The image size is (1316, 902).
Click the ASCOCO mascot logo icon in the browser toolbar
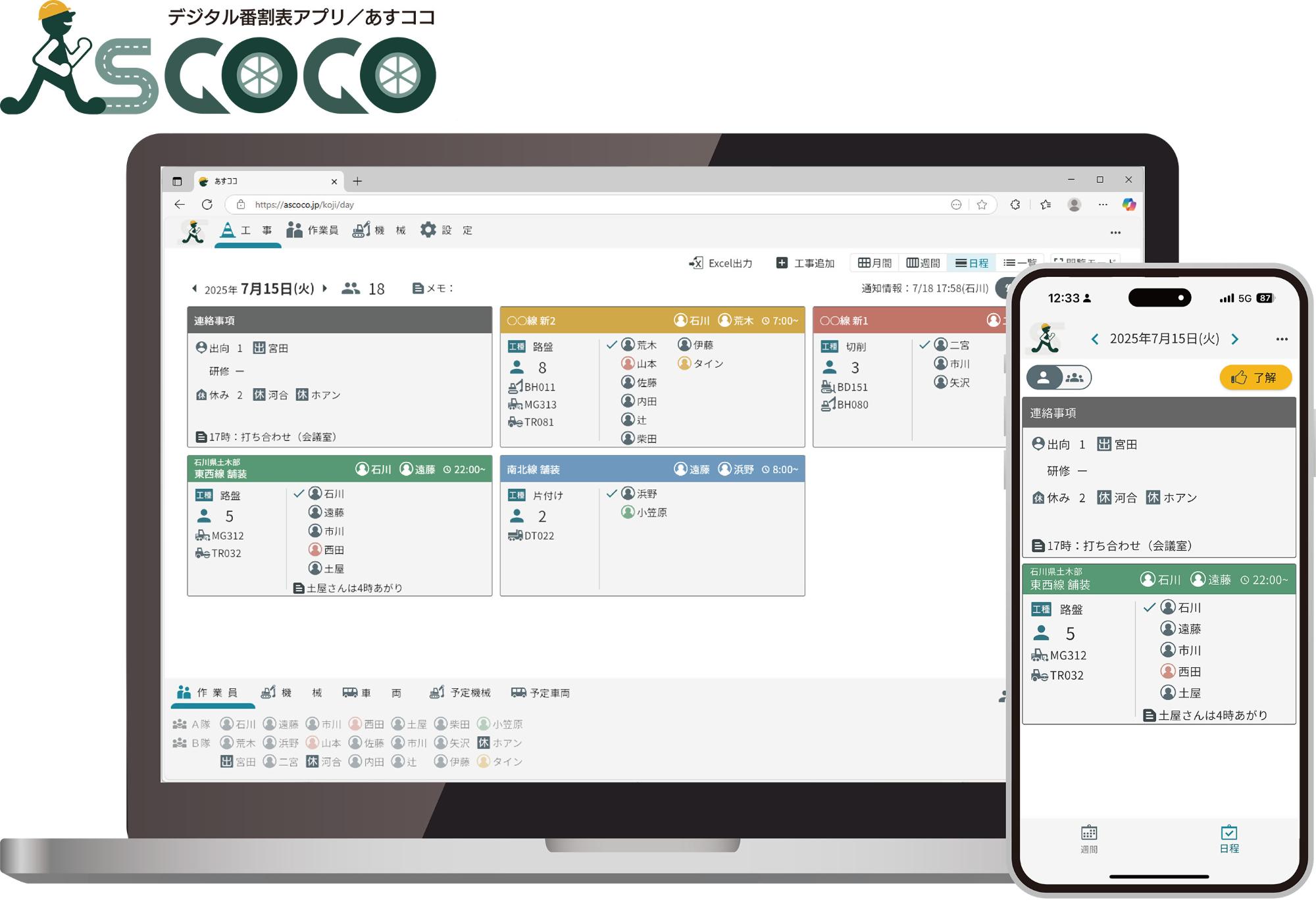[191, 232]
